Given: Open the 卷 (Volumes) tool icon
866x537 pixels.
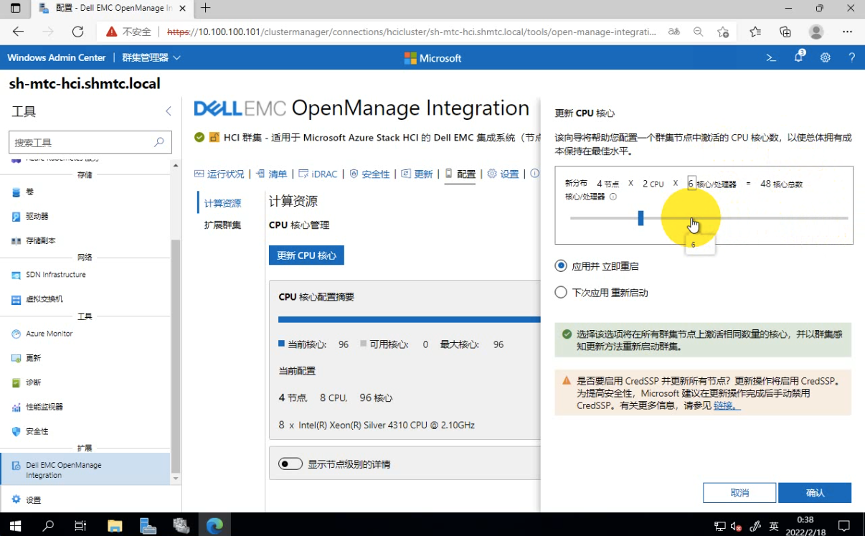Looking at the screenshot, I should pyautogui.click(x=16, y=192).
